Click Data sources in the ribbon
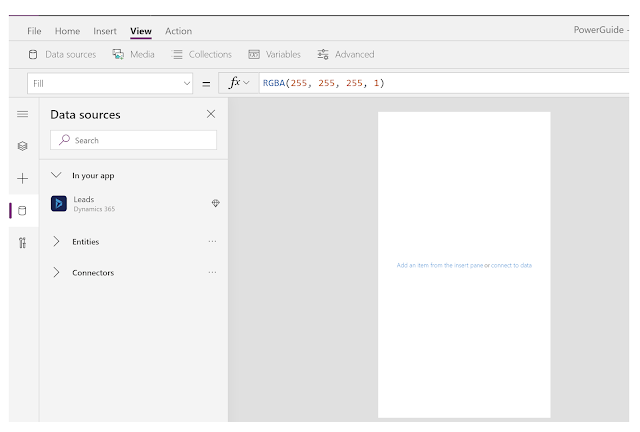This screenshot has width=640, height=432. click(62, 54)
